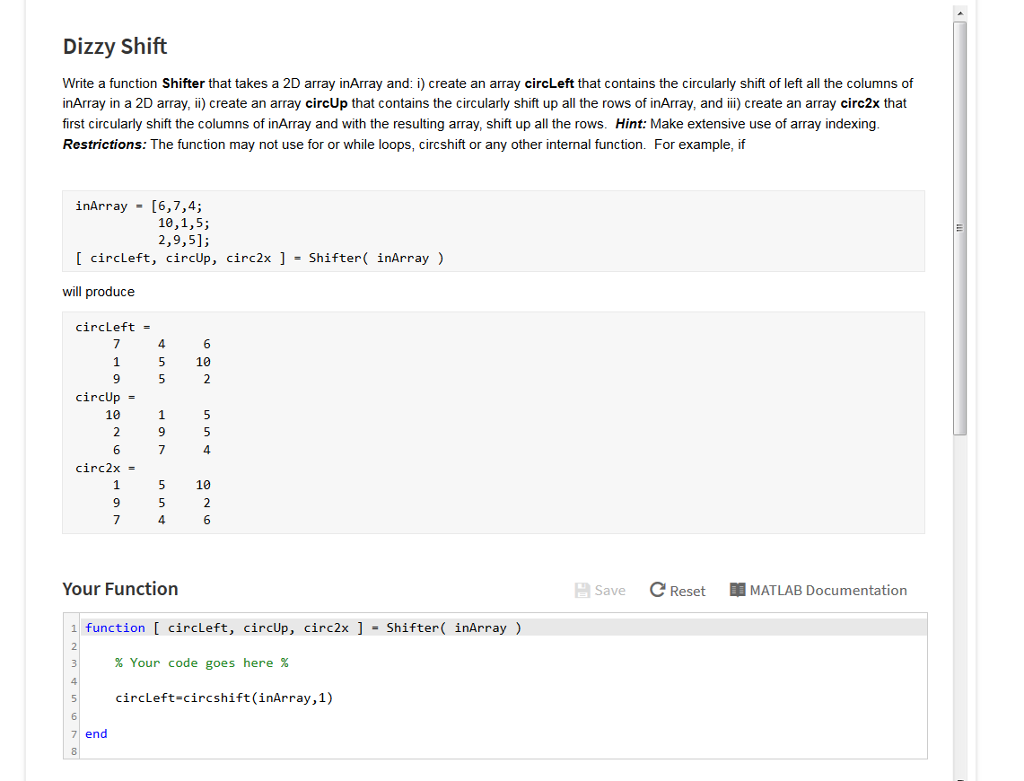
Task: Click the MATLAB Documentation book icon
Action: 737,590
